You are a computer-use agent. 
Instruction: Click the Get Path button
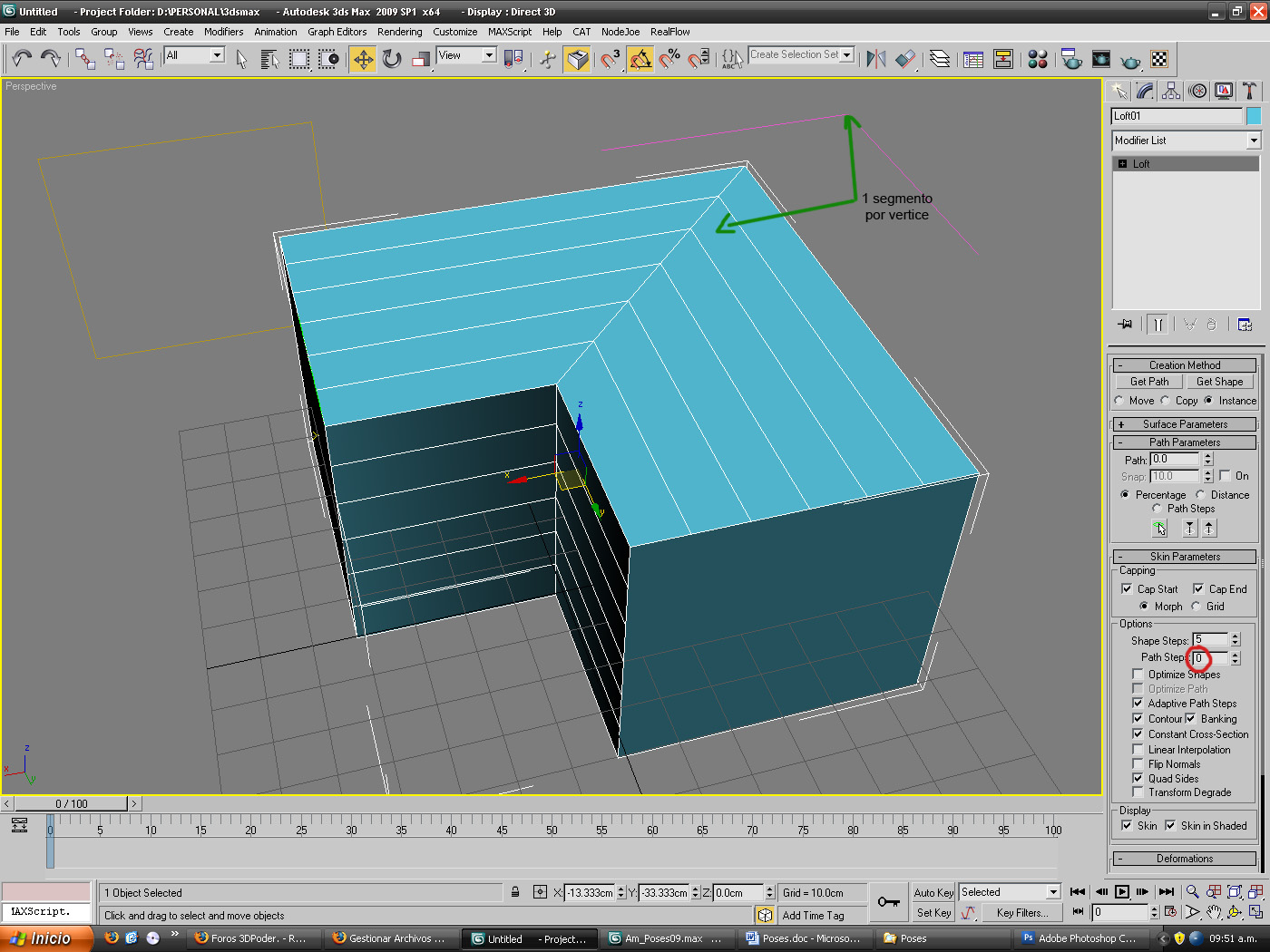(x=1149, y=382)
